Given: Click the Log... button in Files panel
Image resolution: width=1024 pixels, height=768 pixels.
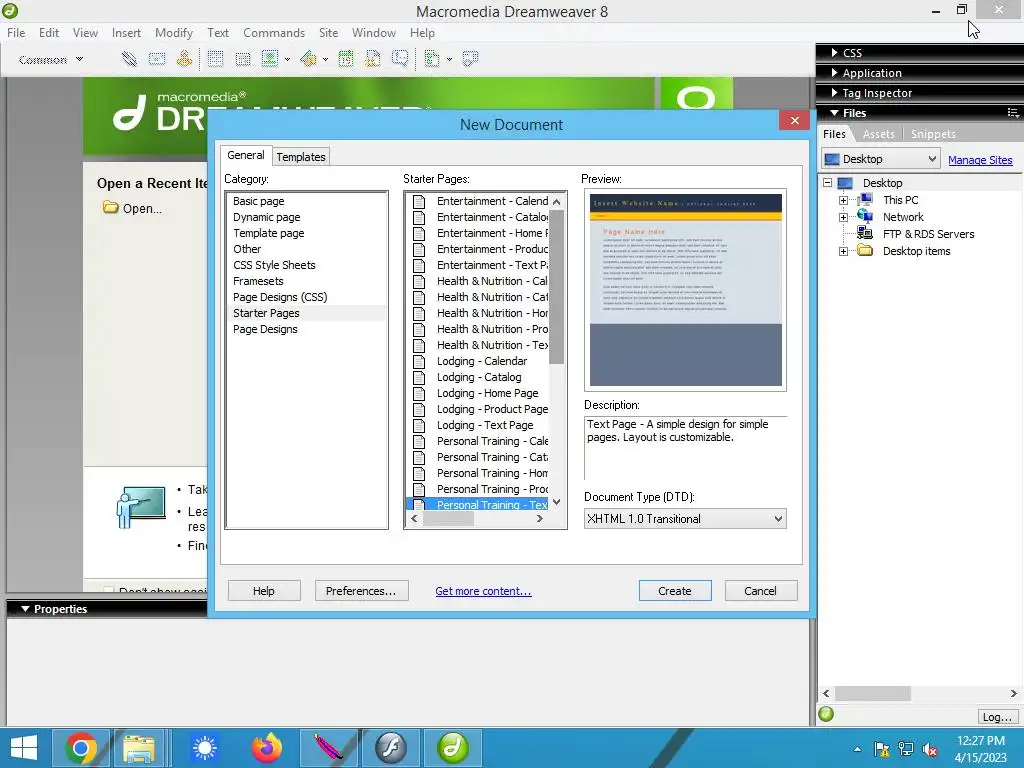Looking at the screenshot, I should click(x=997, y=716).
